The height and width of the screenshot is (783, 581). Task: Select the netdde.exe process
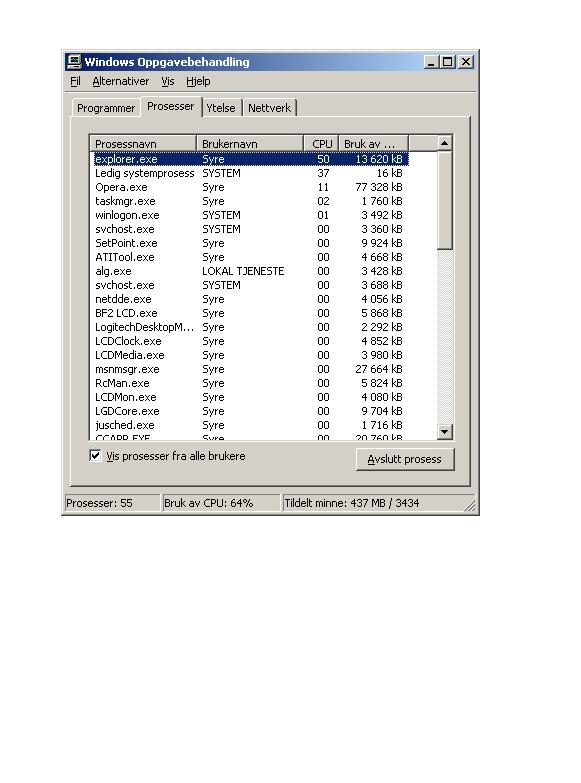click(251, 299)
